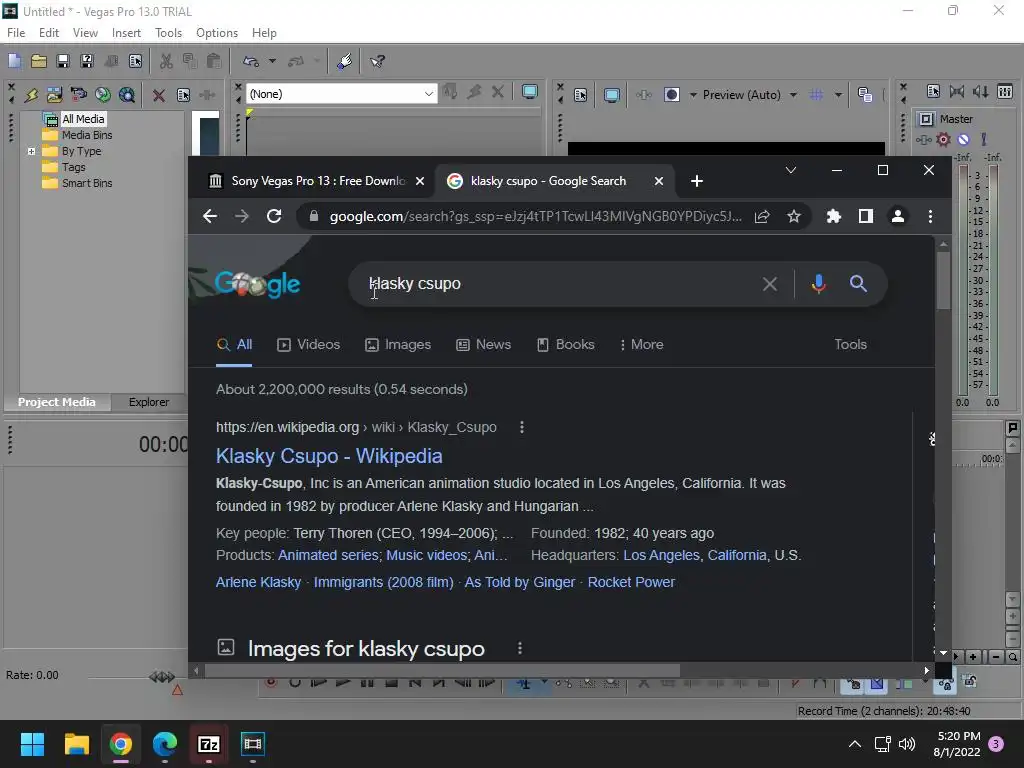The height and width of the screenshot is (768, 1024).
Task: Click Tools under Google search
Action: 850,345
